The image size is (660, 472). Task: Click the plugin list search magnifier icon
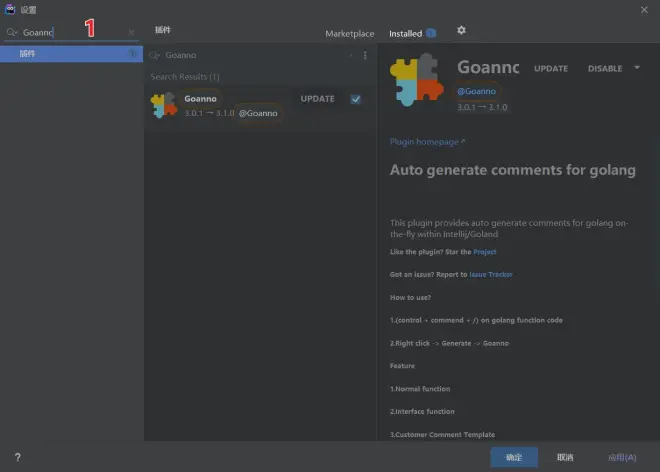tap(154, 55)
